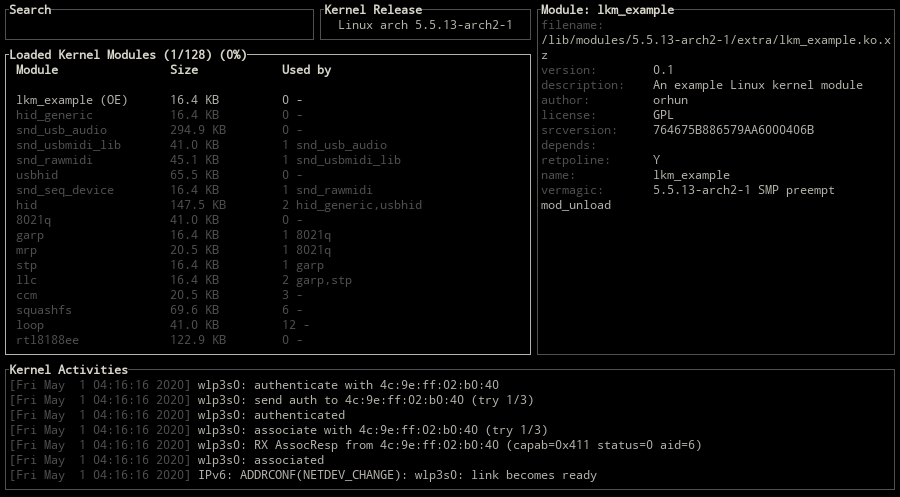Screen dimensions: 900x497
Task: Click 'hid_generic,usbhid' in Used by column
Action: [x=359, y=205]
